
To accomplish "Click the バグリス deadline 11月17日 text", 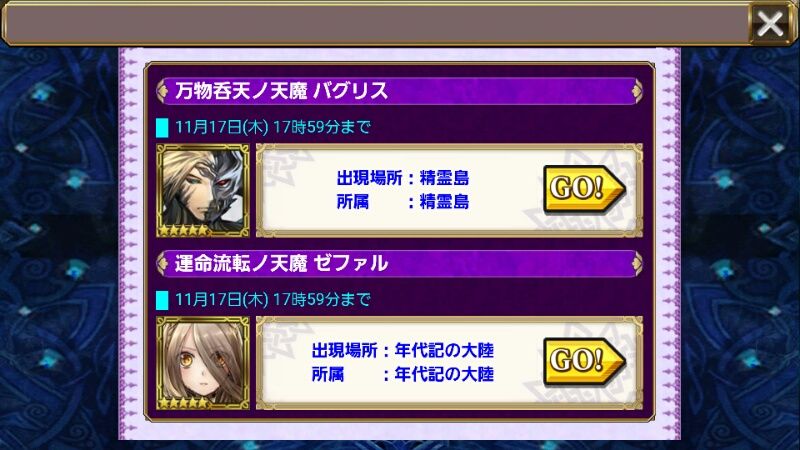I will 272,127.
